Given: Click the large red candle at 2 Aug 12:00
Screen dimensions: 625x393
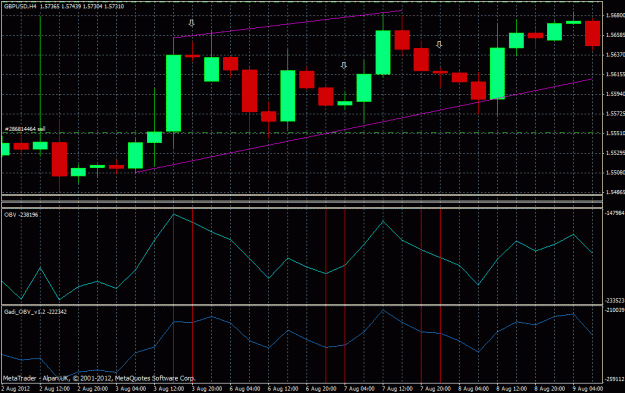Looking at the screenshot, I should point(59,159).
